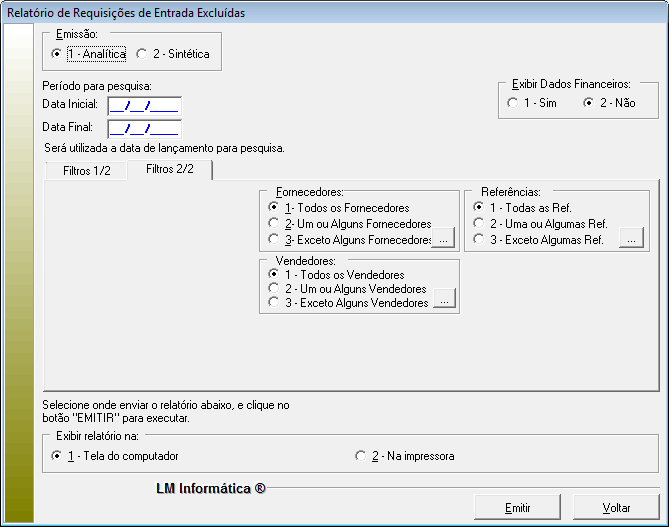The image size is (669, 527).
Task: Select 2 - Uma ou Algumas Ref.
Action: tap(480, 224)
